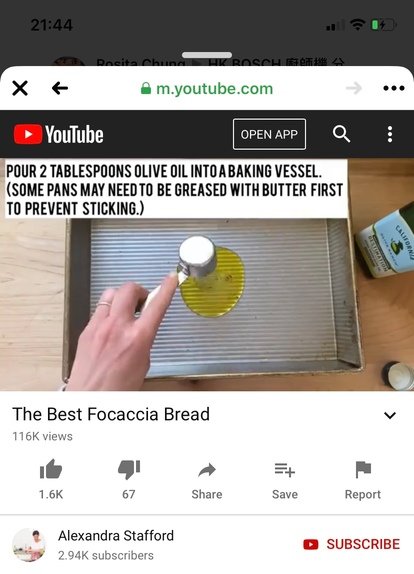Image resolution: width=414 pixels, height=574 pixels.
Task: Tap the thumbs down dislike icon
Action: click(129, 469)
